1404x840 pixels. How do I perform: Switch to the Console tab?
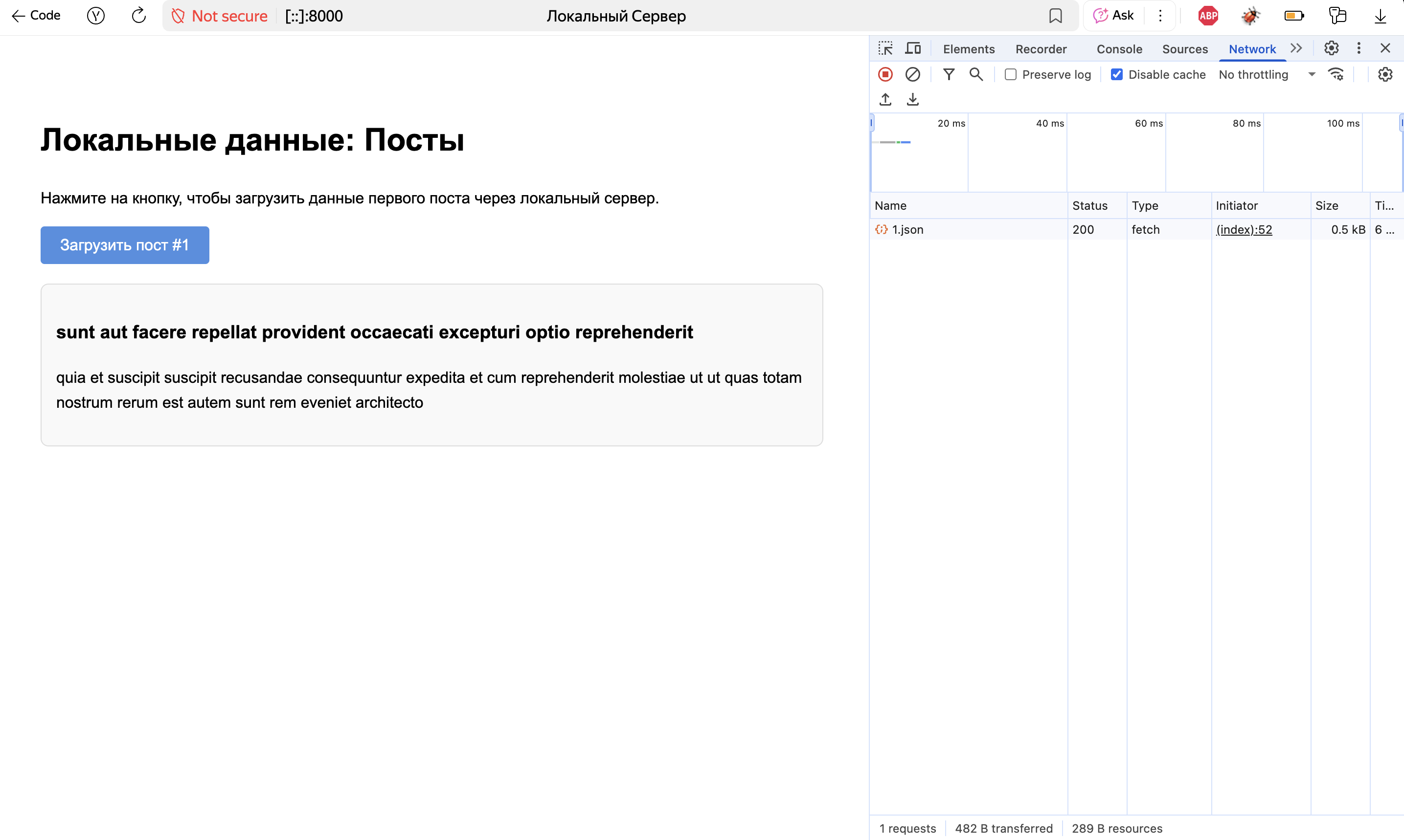coord(1119,49)
